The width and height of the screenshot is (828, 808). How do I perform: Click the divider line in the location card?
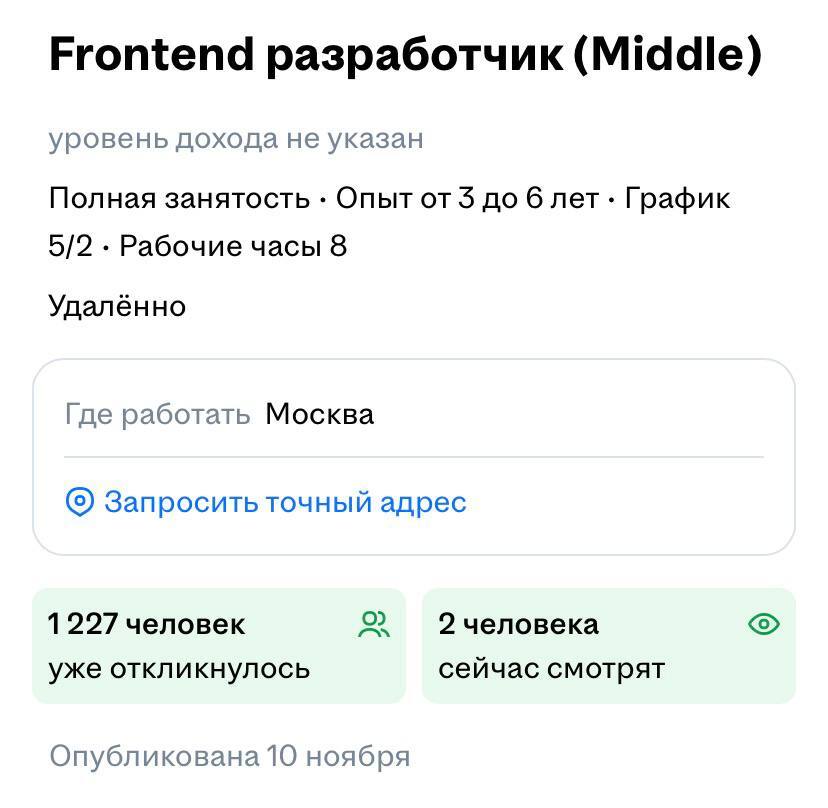[414, 457]
